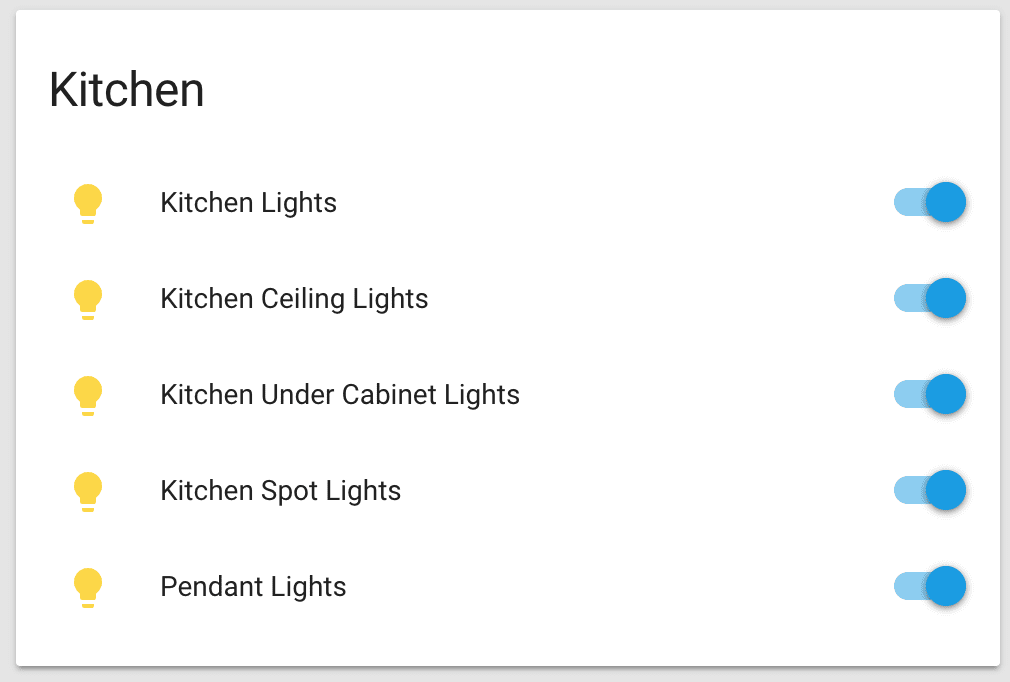
Task: Turn off the Pendant Lights toggle
Action: pyautogui.click(x=929, y=586)
